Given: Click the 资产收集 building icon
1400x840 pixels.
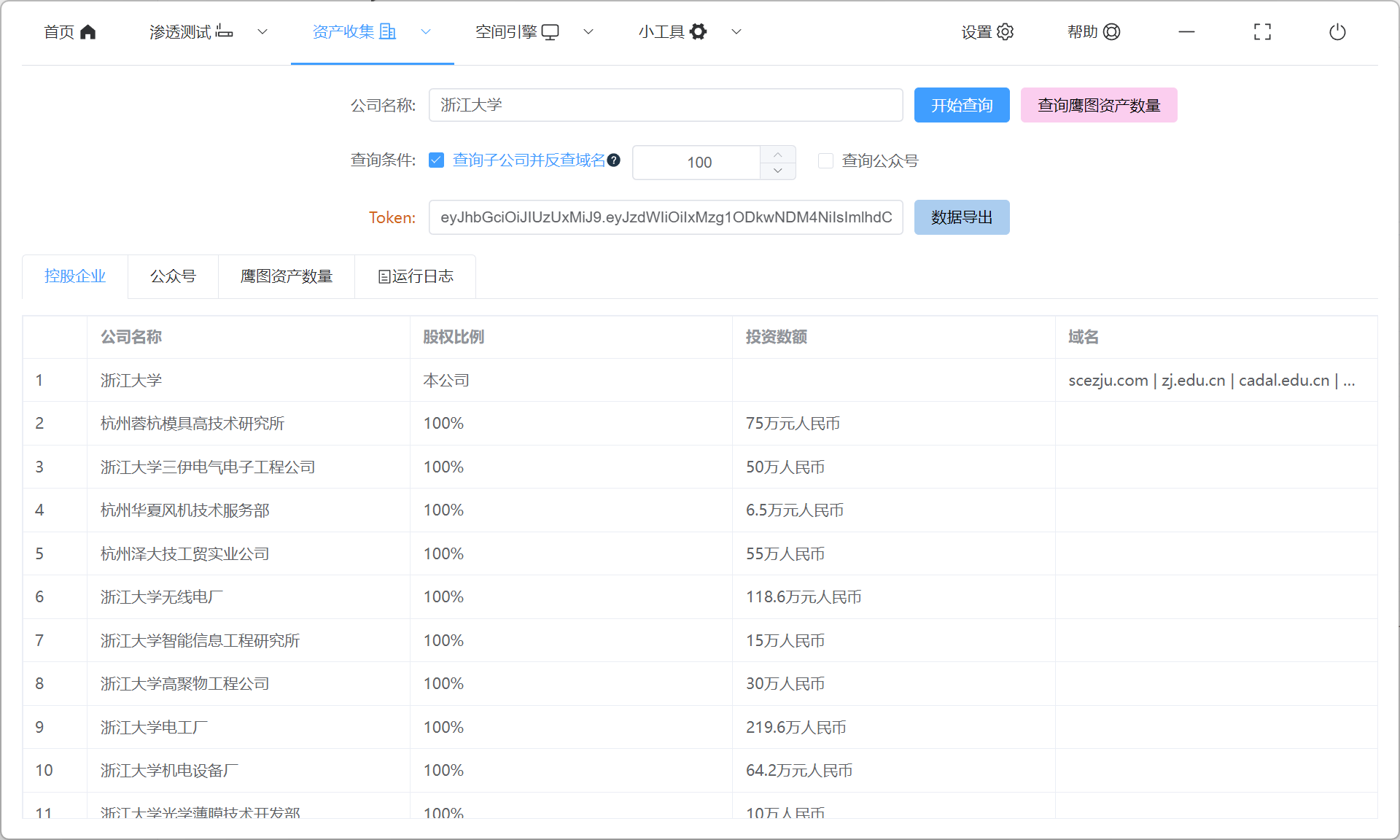Looking at the screenshot, I should point(388,32).
